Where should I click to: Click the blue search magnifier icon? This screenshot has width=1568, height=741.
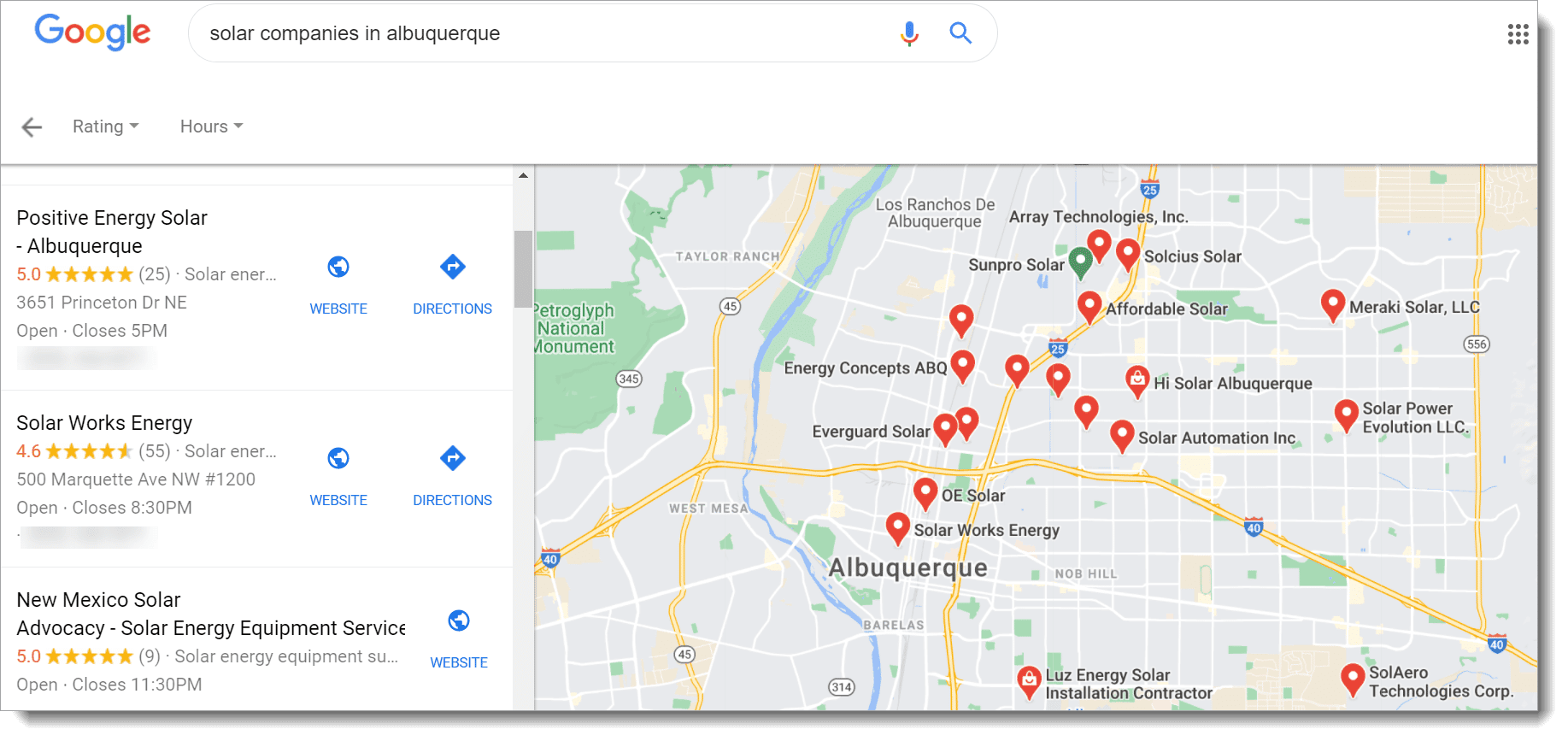[x=961, y=33]
